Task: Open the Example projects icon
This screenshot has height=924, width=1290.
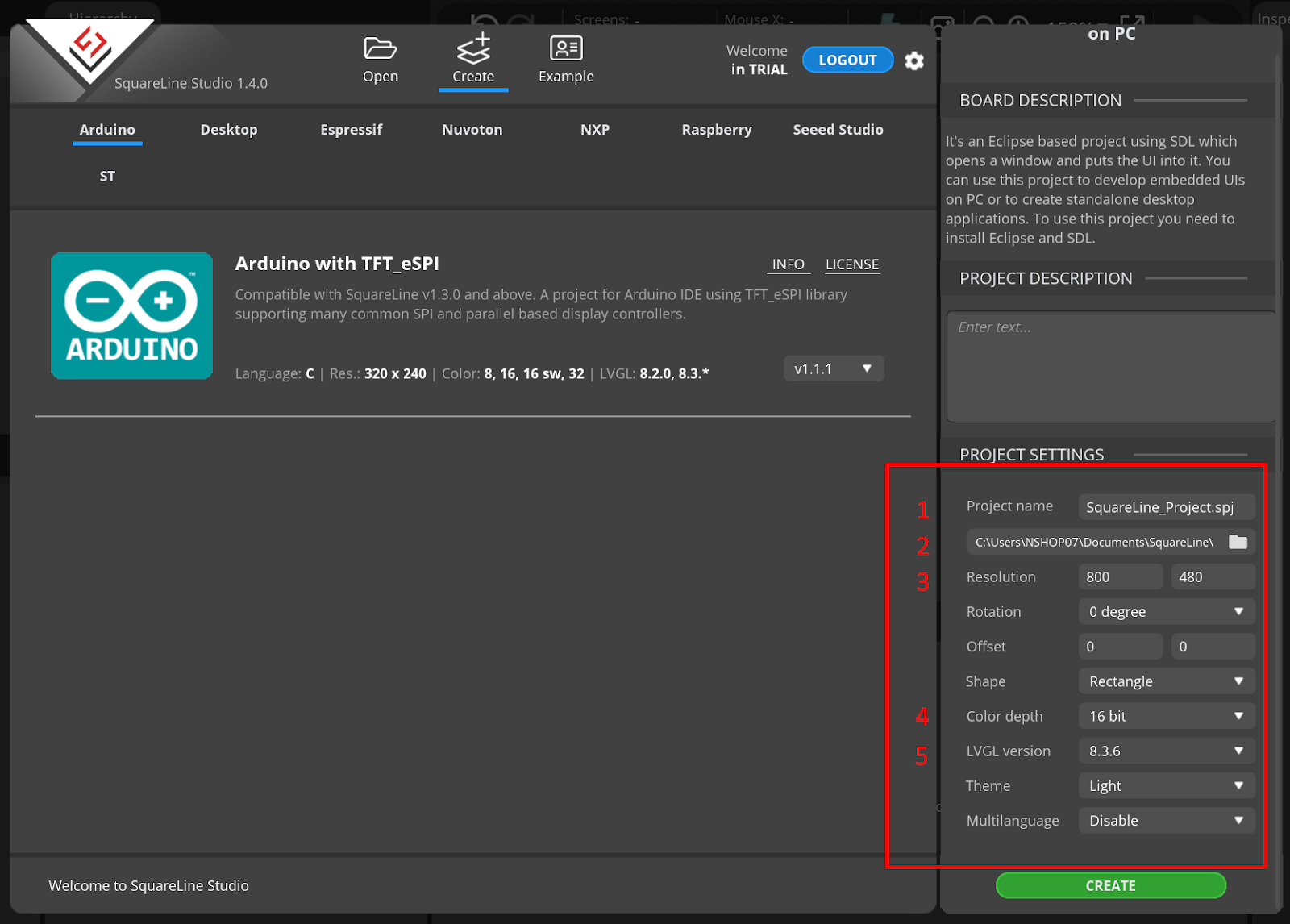Action: coord(566,48)
